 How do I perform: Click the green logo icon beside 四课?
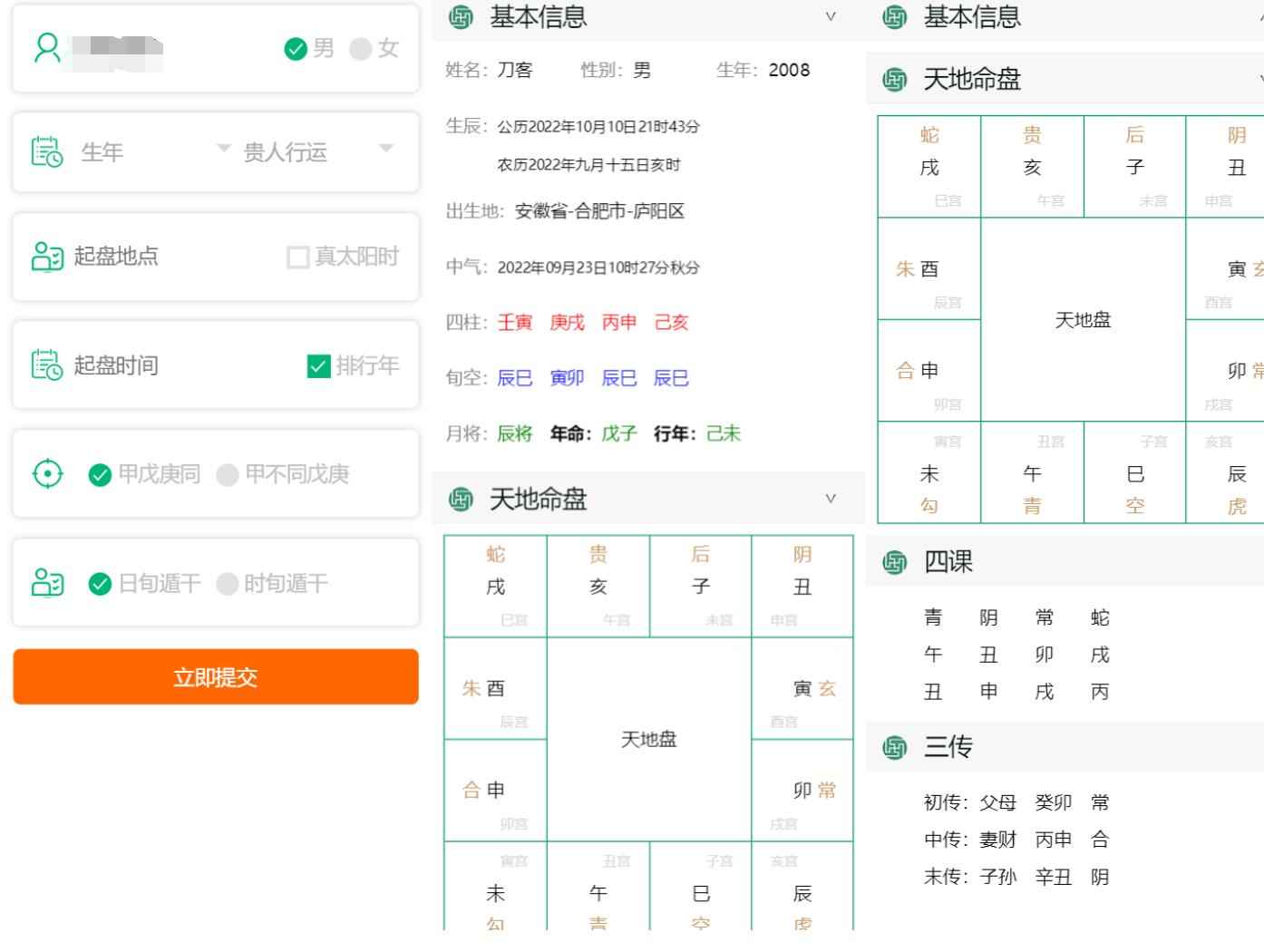[x=896, y=561]
